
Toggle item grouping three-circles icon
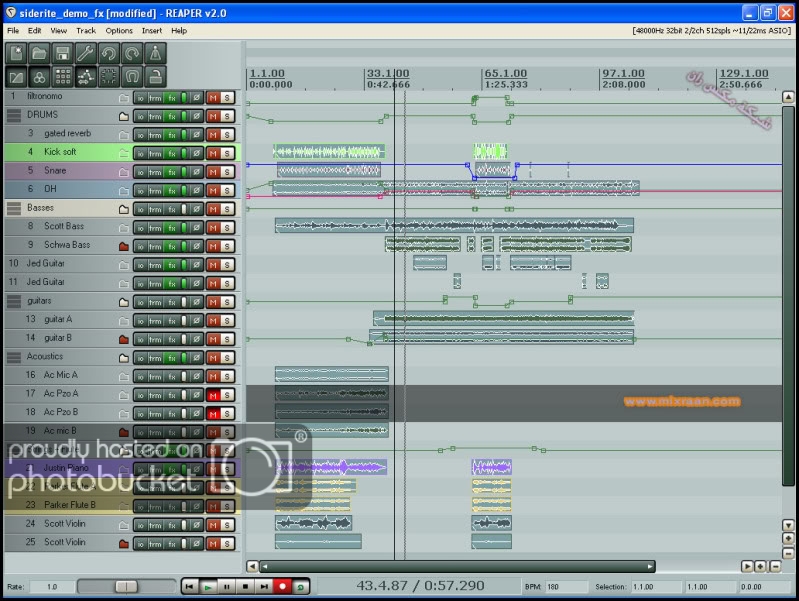pyautogui.click(x=39, y=76)
